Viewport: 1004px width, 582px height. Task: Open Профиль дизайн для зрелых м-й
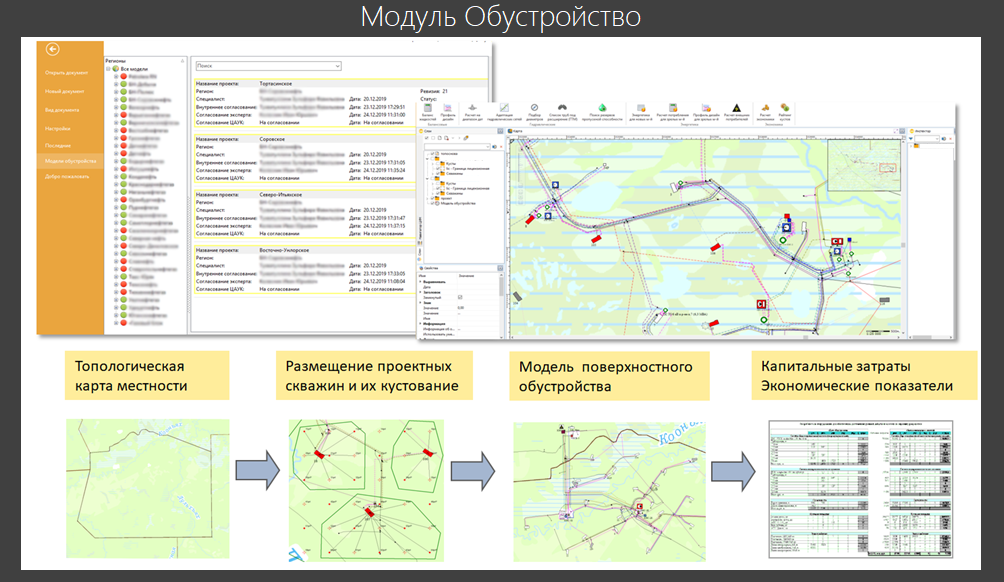(706, 113)
